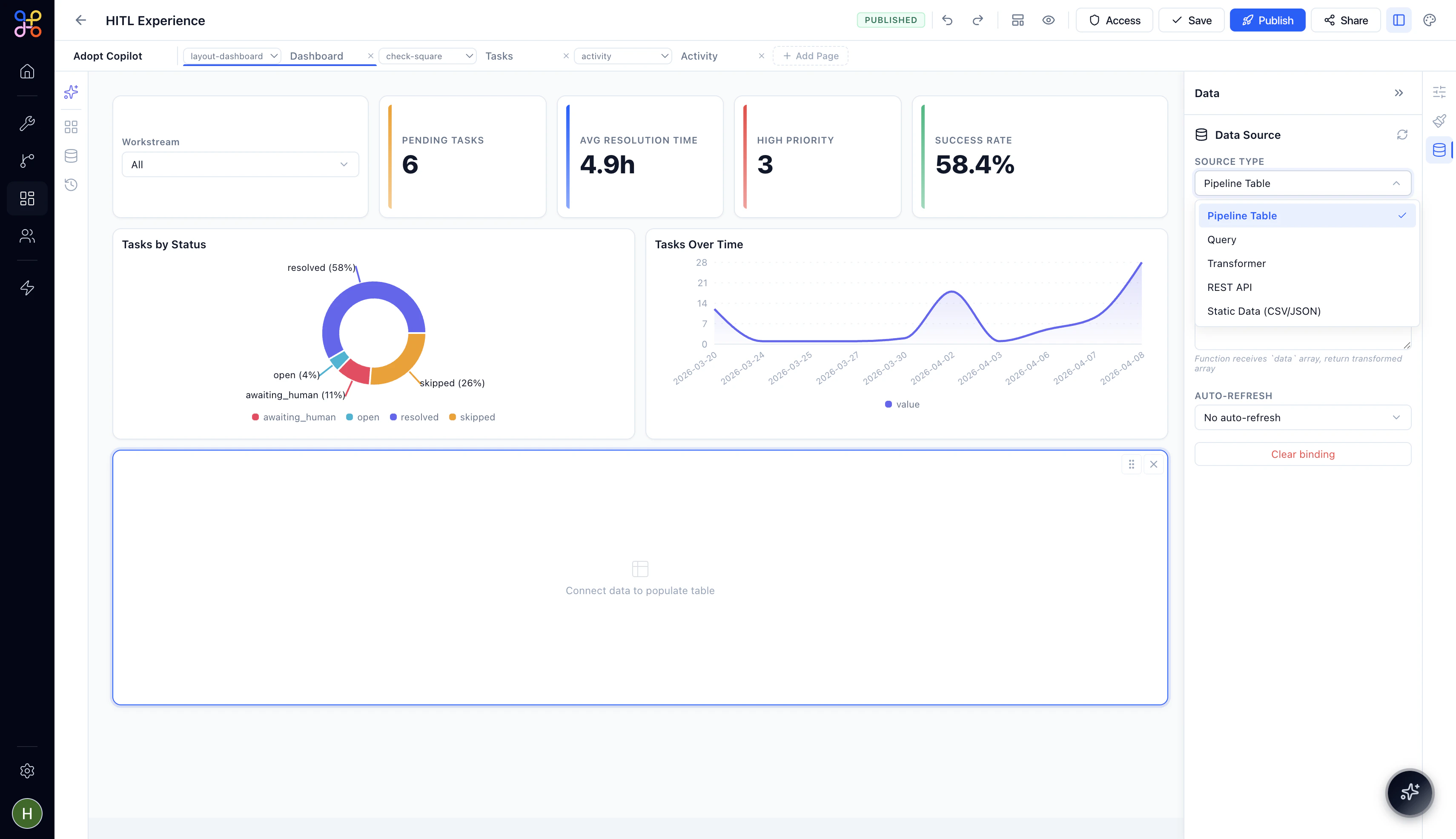Click the drag handle on table widget
The image size is (1456, 839).
point(1131,465)
